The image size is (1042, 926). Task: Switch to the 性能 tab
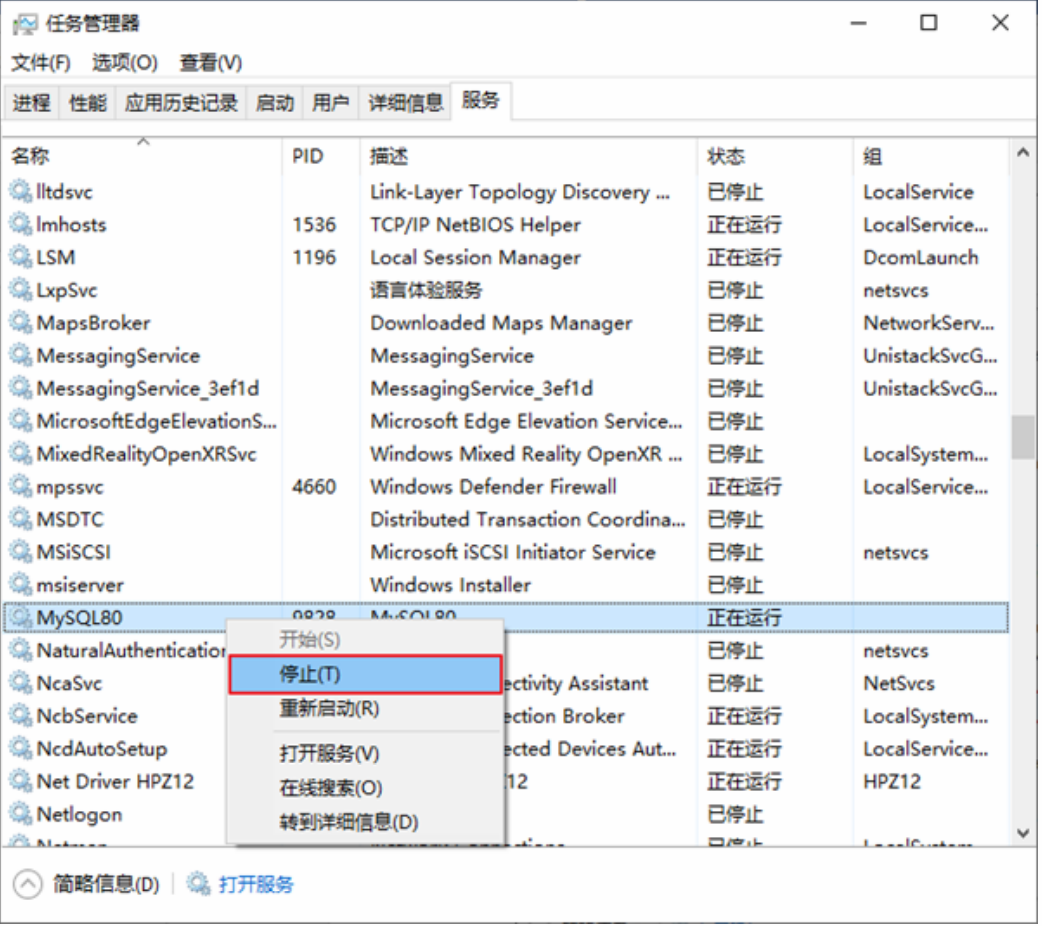[x=88, y=103]
